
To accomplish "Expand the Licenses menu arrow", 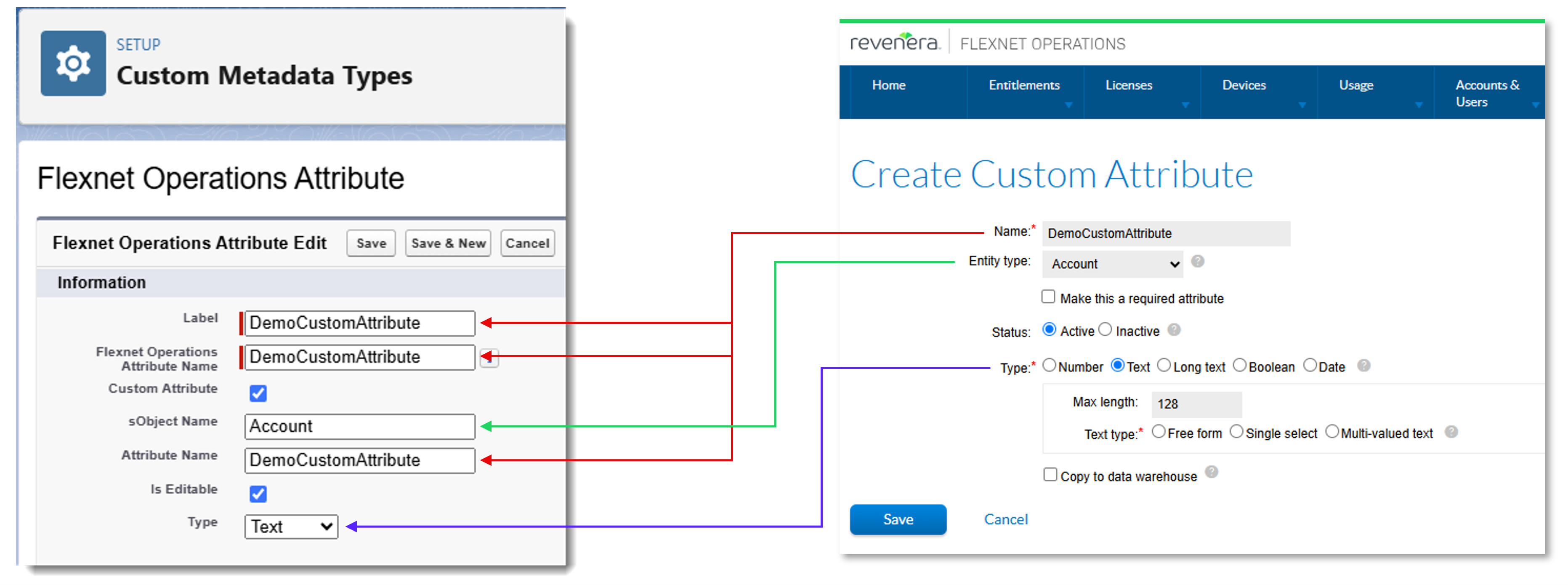I will pos(1185,105).
